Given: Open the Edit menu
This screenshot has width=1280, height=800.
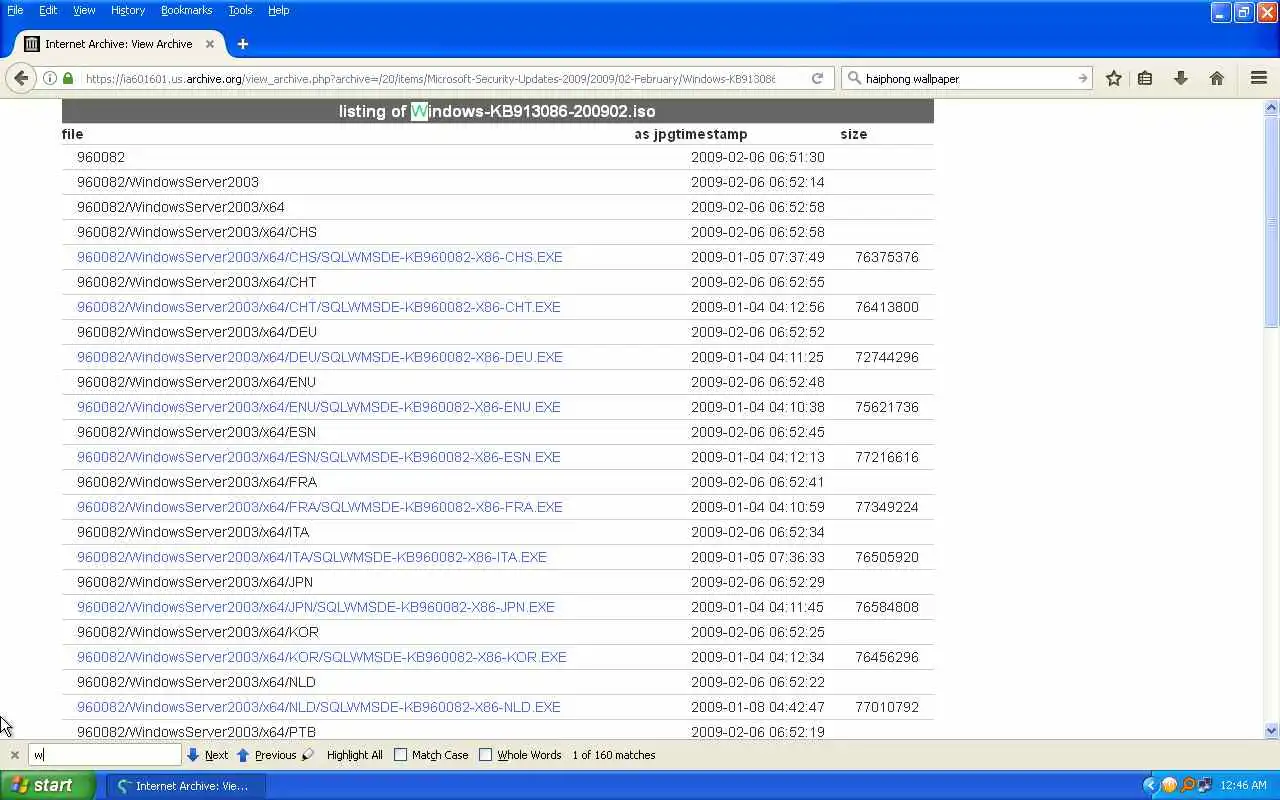Looking at the screenshot, I should [x=48, y=10].
